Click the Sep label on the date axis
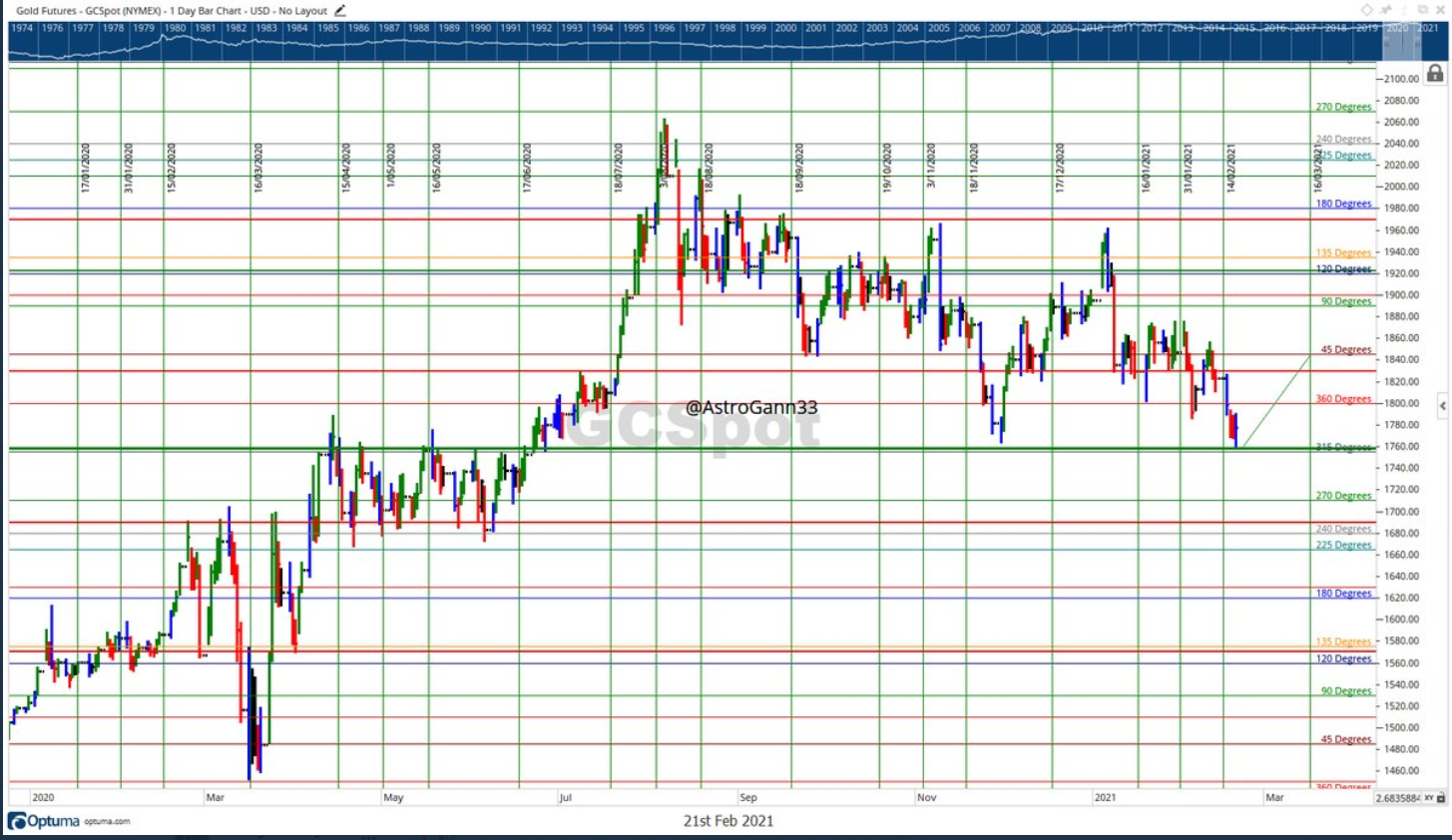This screenshot has width=1452, height=840. tap(747, 798)
